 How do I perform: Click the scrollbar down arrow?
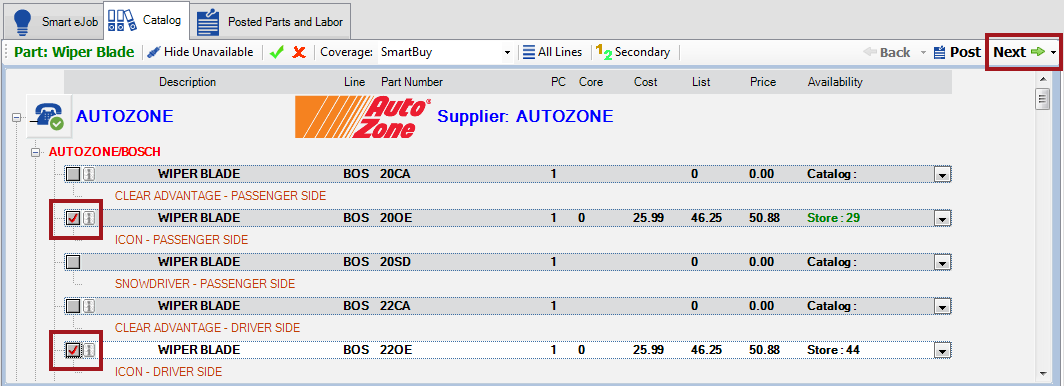(x=1043, y=373)
